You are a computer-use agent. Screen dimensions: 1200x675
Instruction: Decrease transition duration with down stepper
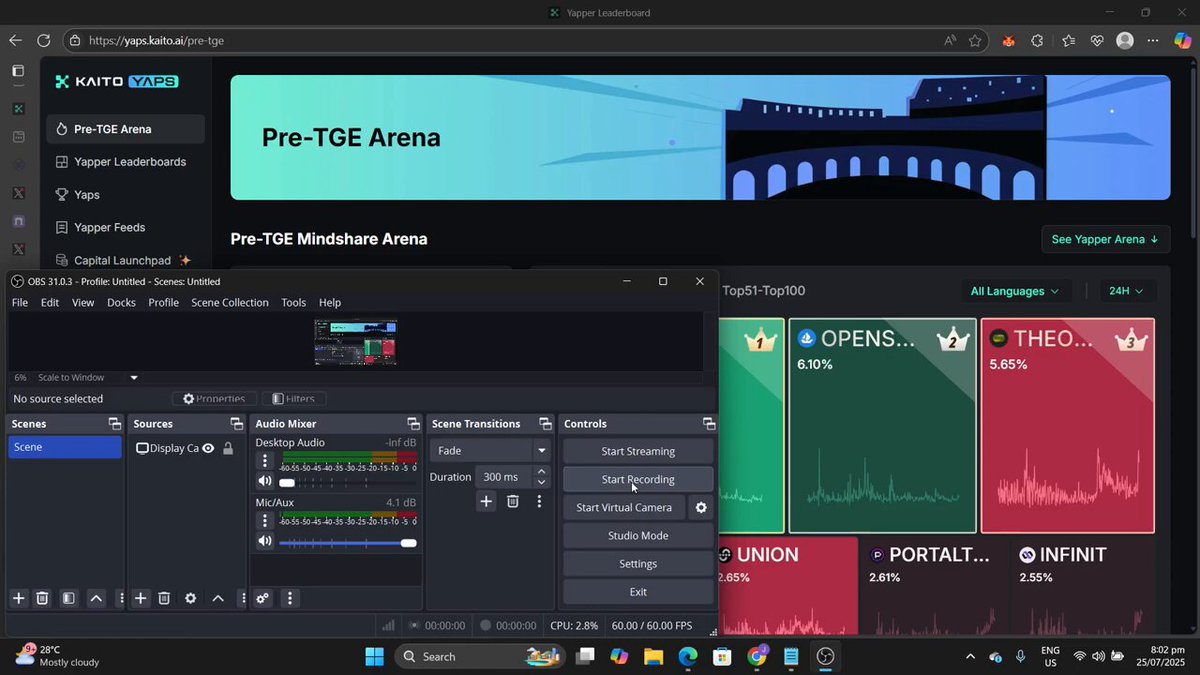click(542, 482)
